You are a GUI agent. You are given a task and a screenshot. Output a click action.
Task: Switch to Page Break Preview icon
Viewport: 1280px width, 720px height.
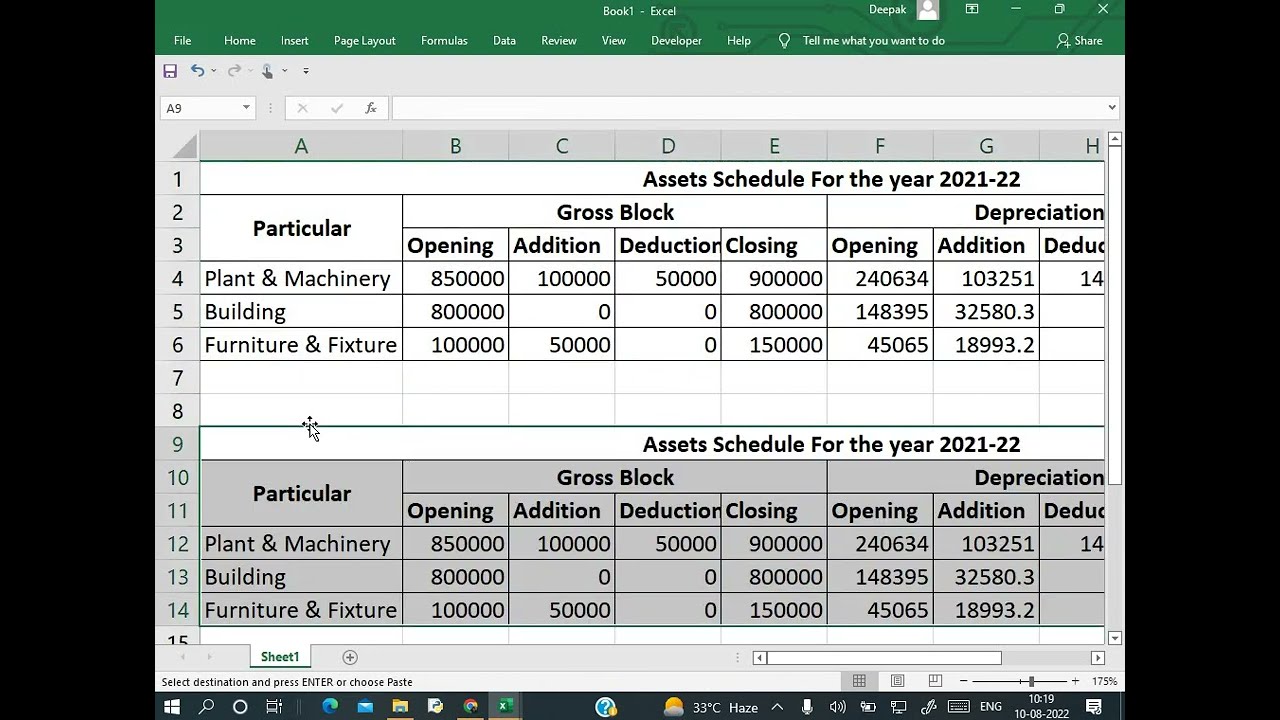click(x=935, y=681)
